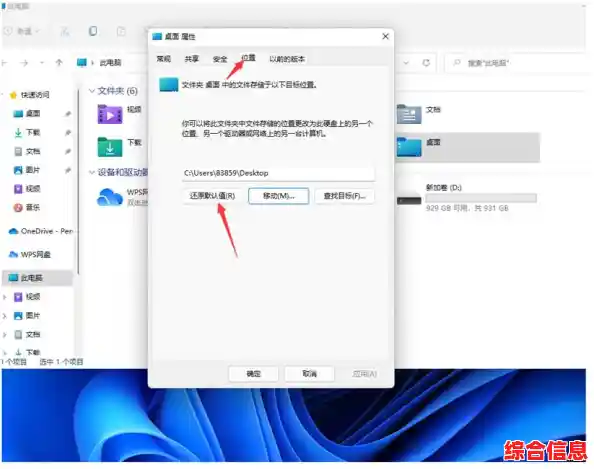Switch to the 以前的版本 tab
594x469 pixels.
[x=287, y=59]
